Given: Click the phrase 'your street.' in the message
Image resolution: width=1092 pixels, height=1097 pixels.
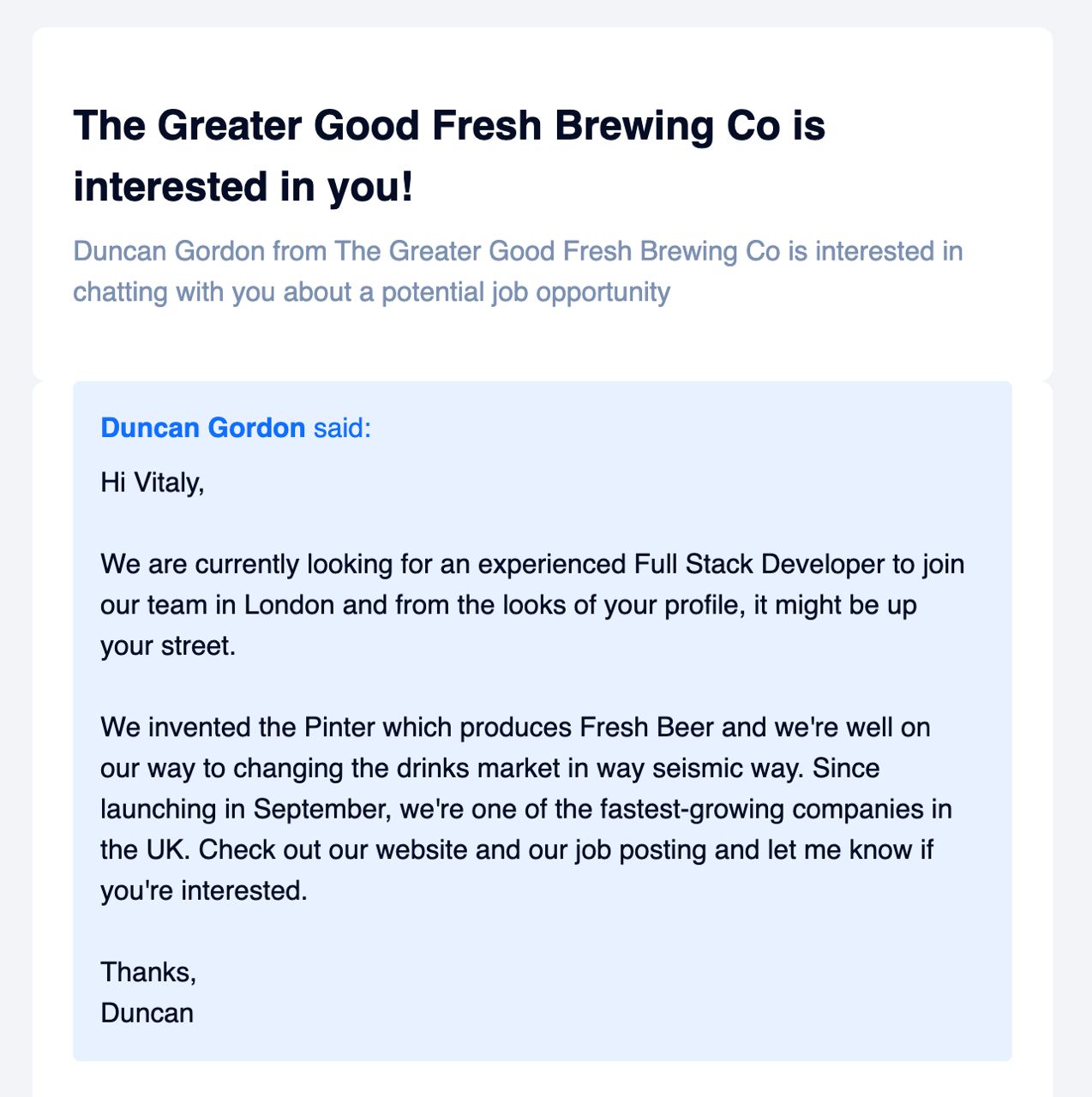Looking at the screenshot, I should click(x=168, y=646).
